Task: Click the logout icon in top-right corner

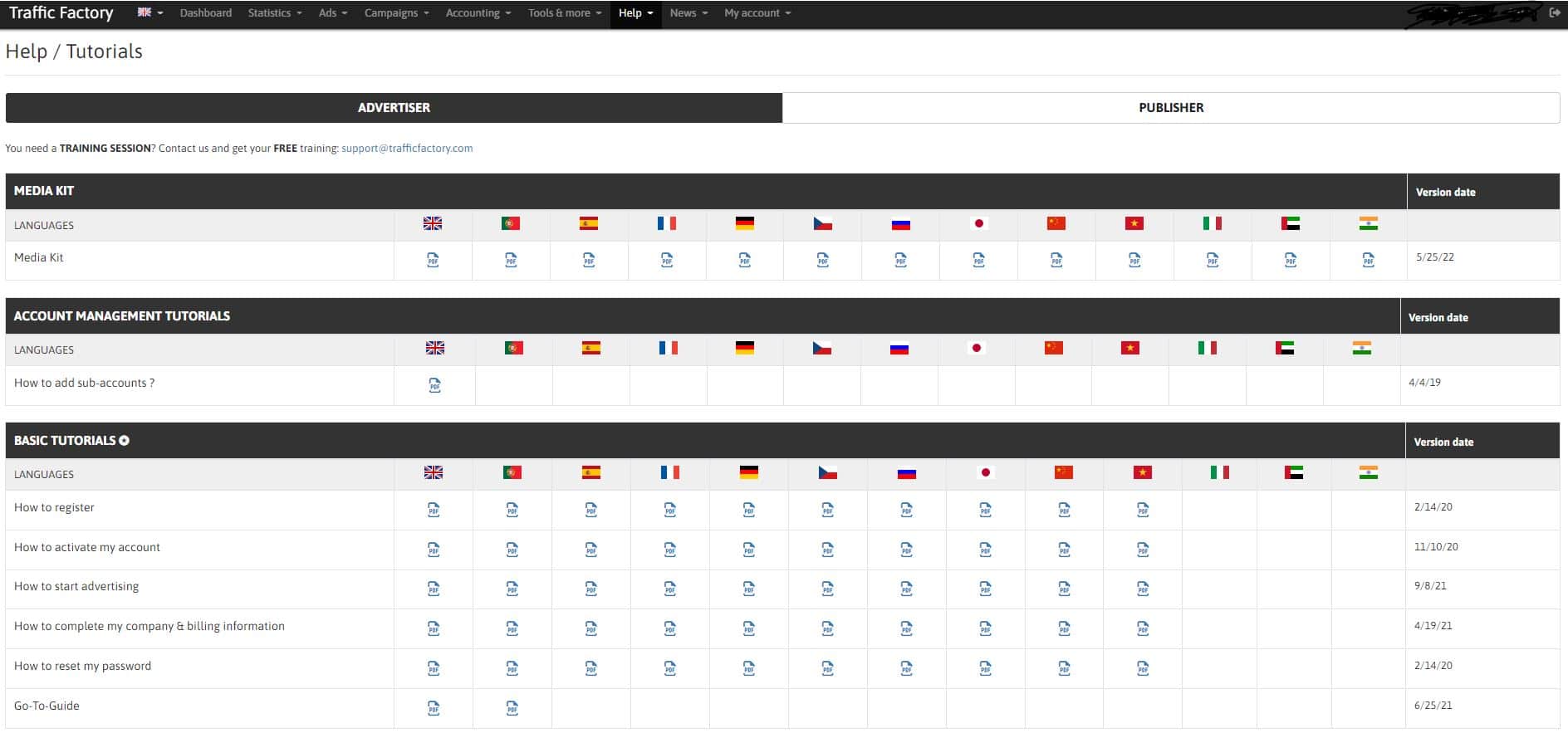Action: [1555, 12]
